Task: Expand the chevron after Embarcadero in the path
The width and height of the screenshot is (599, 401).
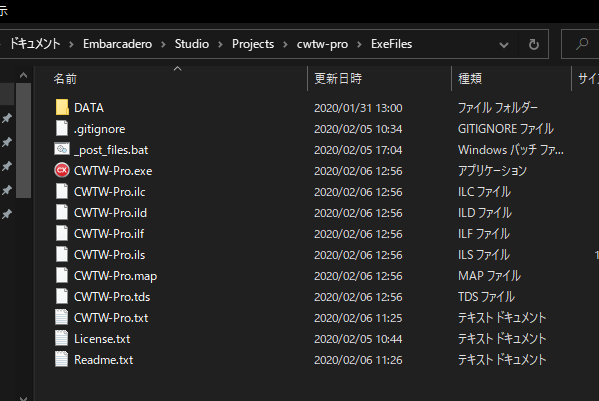Action: [x=164, y=44]
